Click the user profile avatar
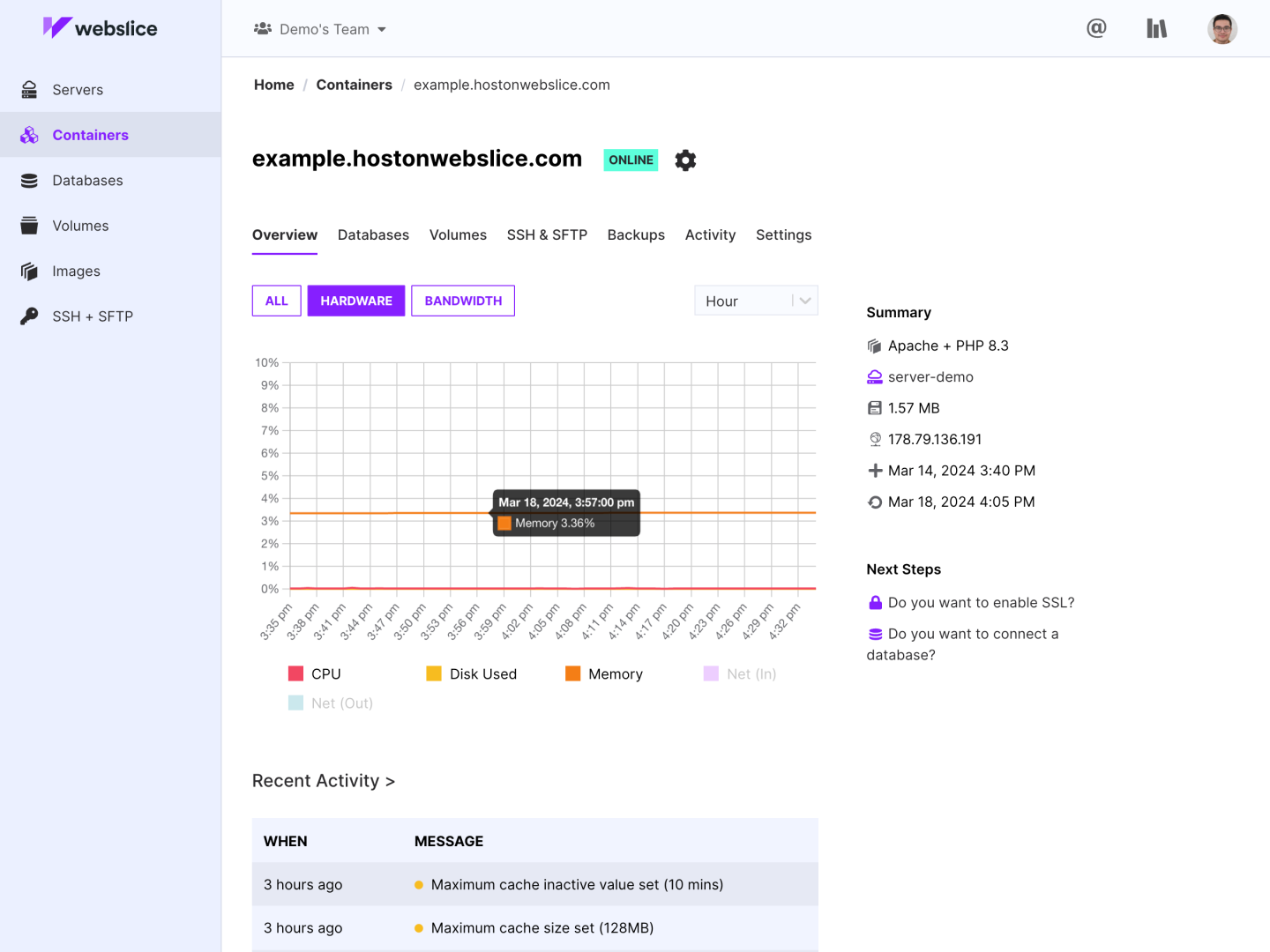The image size is (1270, 952). (1221, 29)
